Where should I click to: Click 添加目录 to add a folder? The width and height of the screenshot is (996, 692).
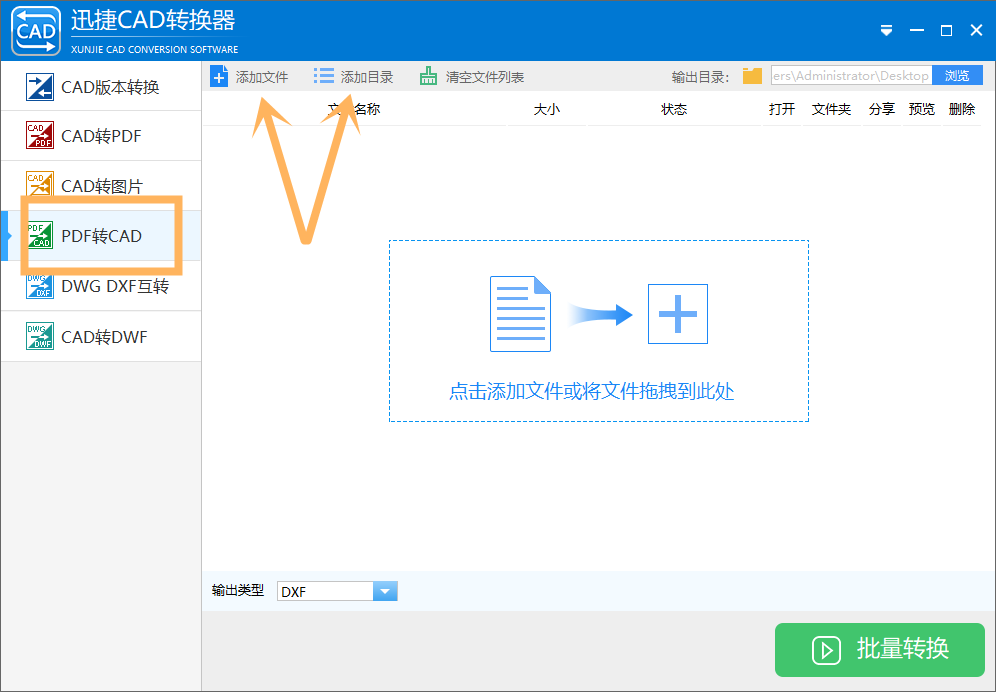tap(354, 77)
